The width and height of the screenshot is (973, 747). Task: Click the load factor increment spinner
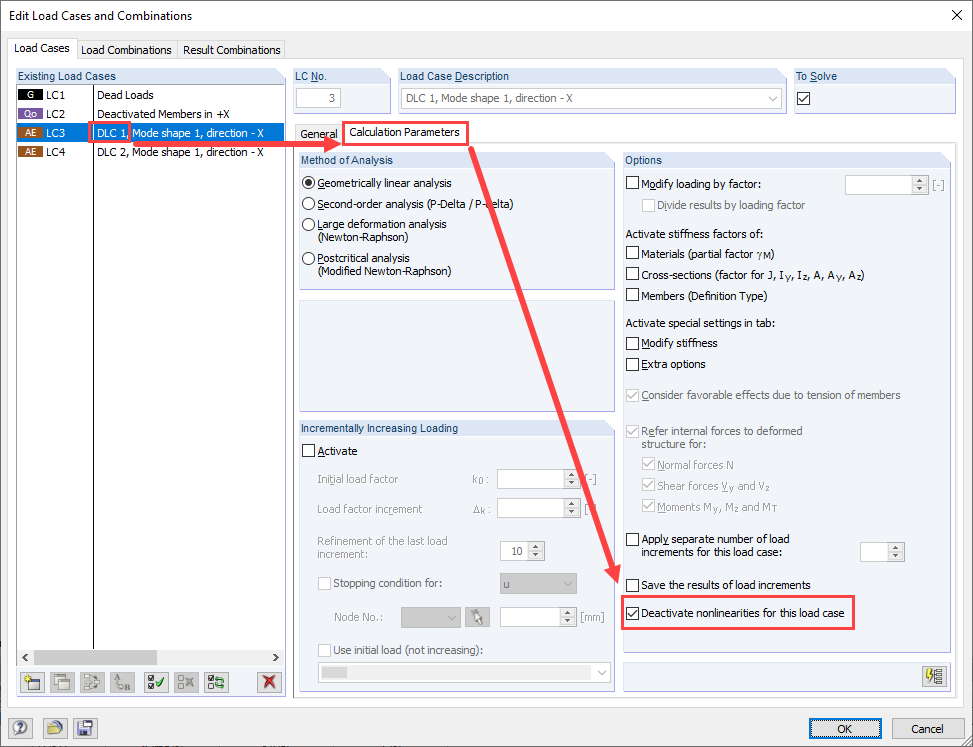coord(572,508)
